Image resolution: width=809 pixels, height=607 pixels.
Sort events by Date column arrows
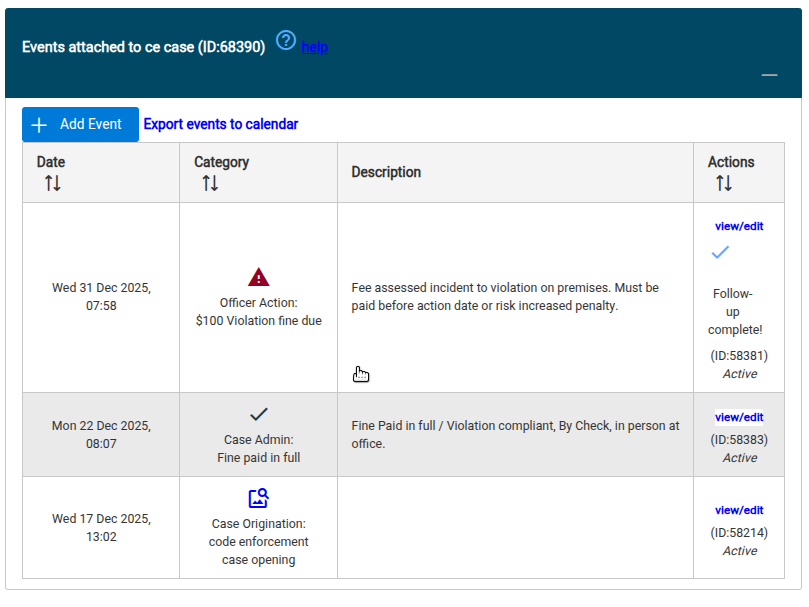[x=53, y=183]
